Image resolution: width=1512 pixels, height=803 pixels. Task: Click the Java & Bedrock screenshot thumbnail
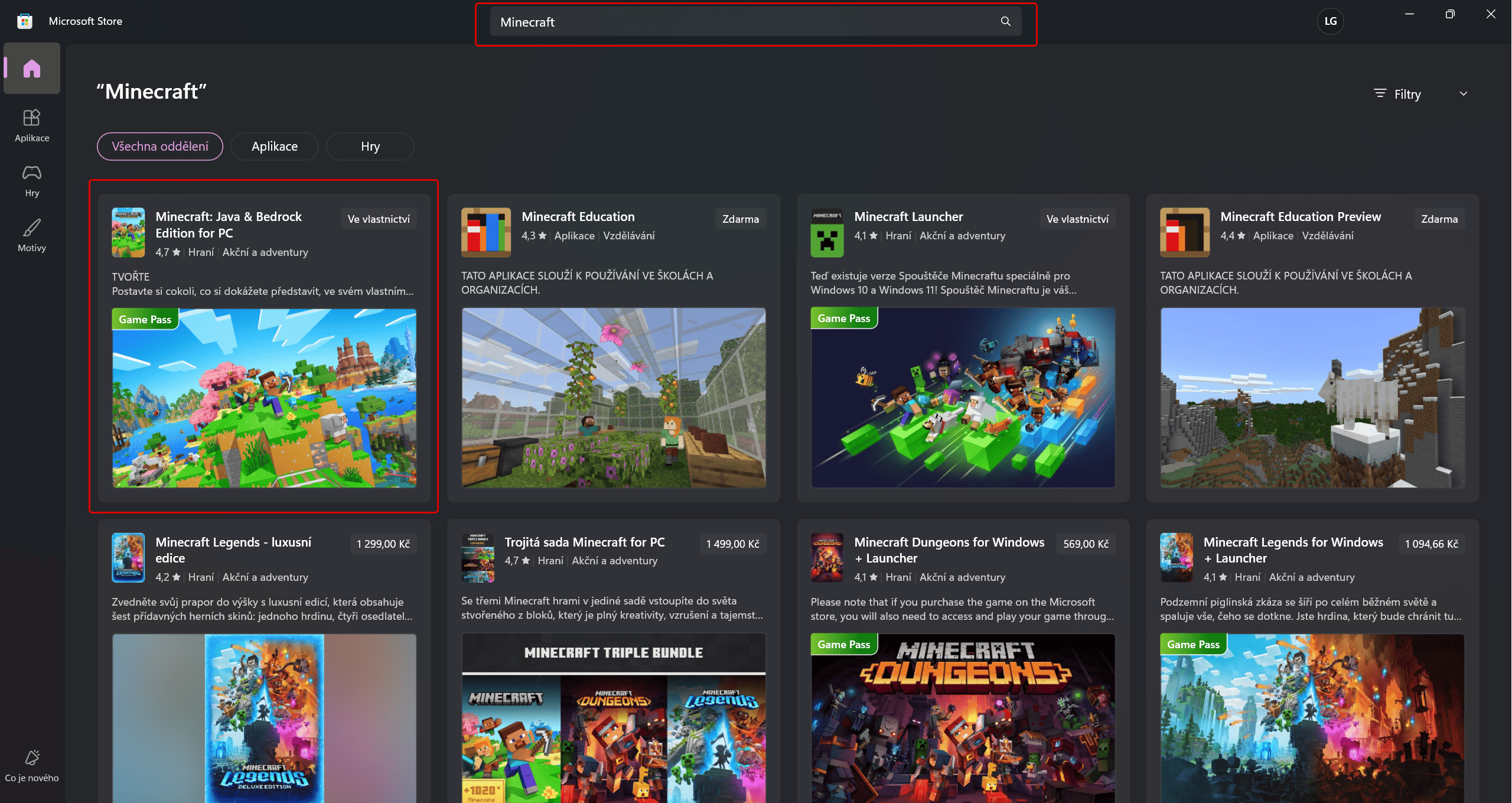coord(264,398)
